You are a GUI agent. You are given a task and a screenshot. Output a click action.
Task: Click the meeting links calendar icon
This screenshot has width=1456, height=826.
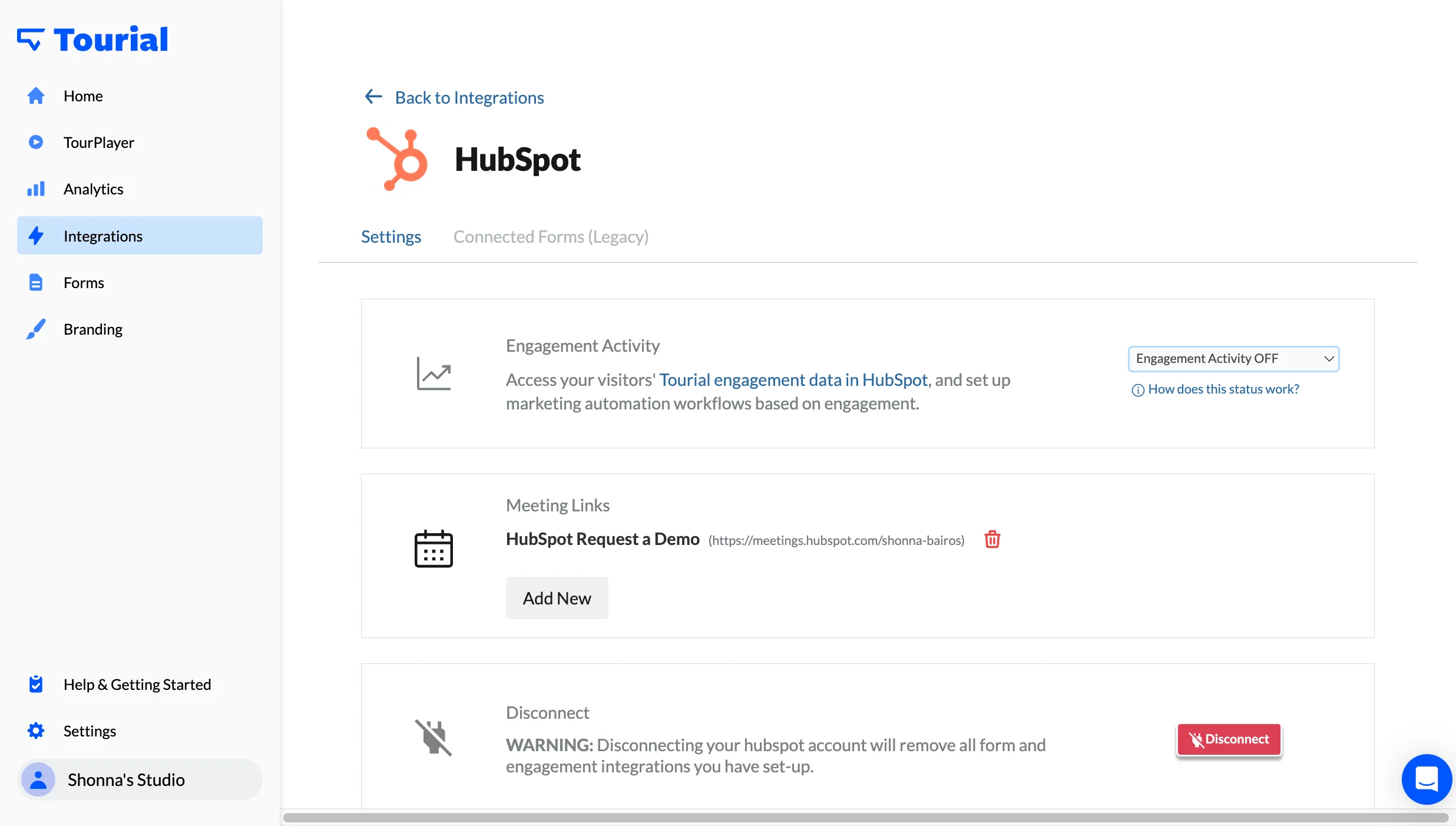click(x=434, y=549)
